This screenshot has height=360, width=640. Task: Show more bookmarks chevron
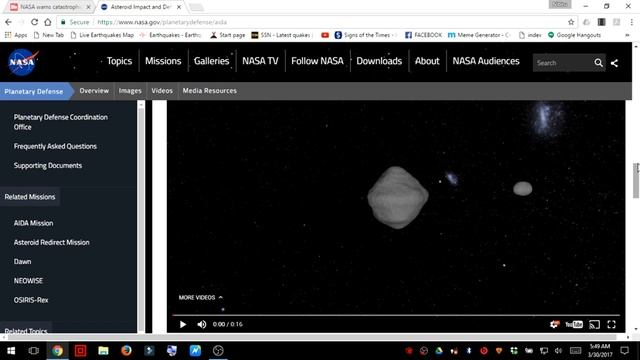tap(627, 35)
